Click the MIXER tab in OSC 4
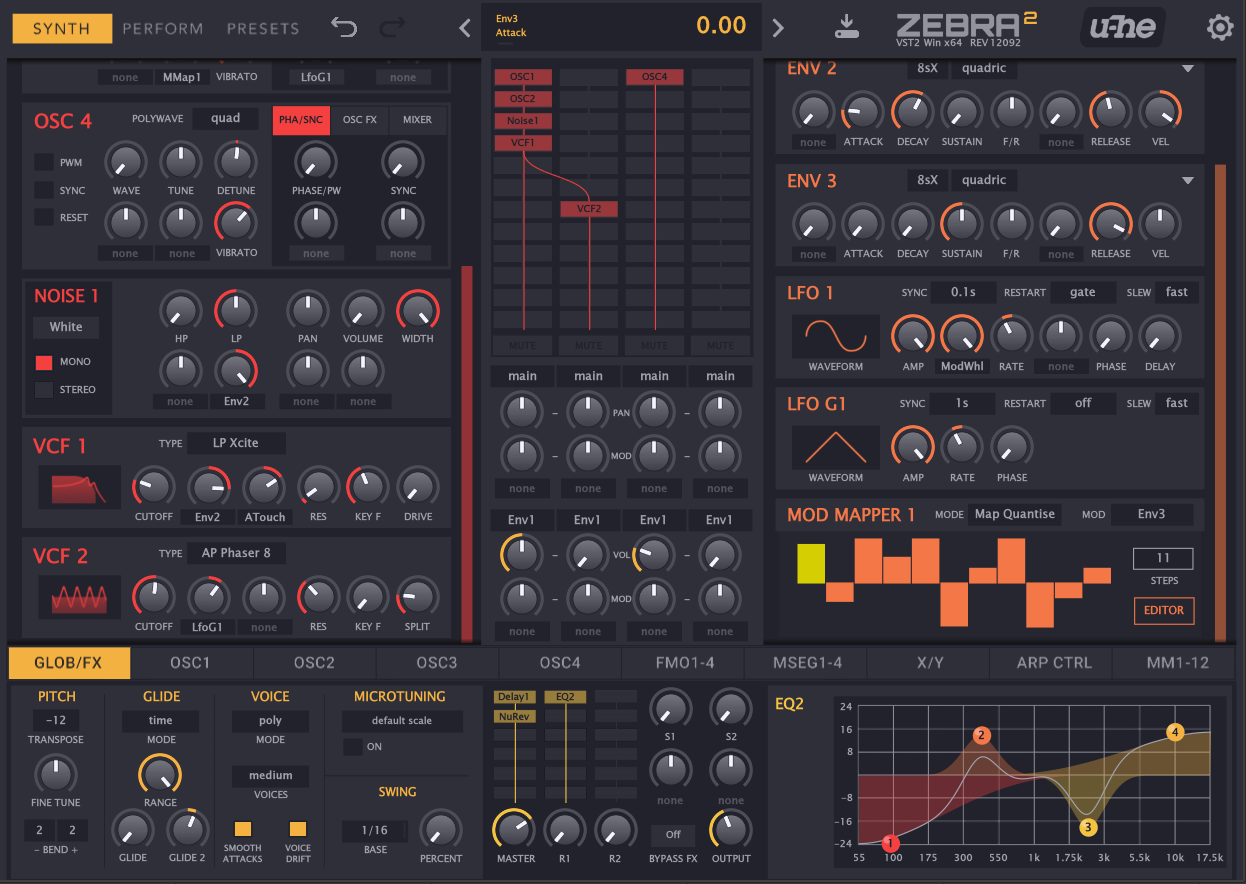Screen dimensions: 1246x884 pos(417,120)
